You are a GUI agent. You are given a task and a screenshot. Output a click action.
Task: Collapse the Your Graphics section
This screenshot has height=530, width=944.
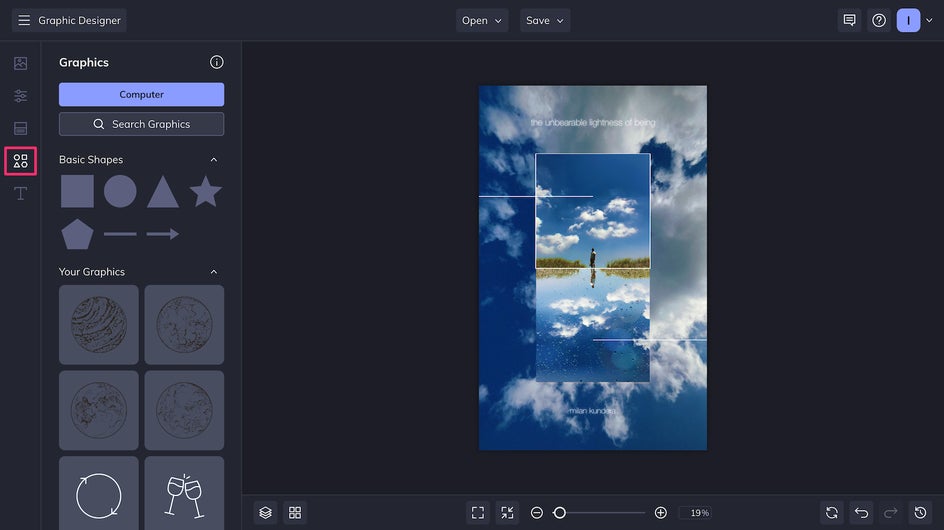(x=214, y=272)
